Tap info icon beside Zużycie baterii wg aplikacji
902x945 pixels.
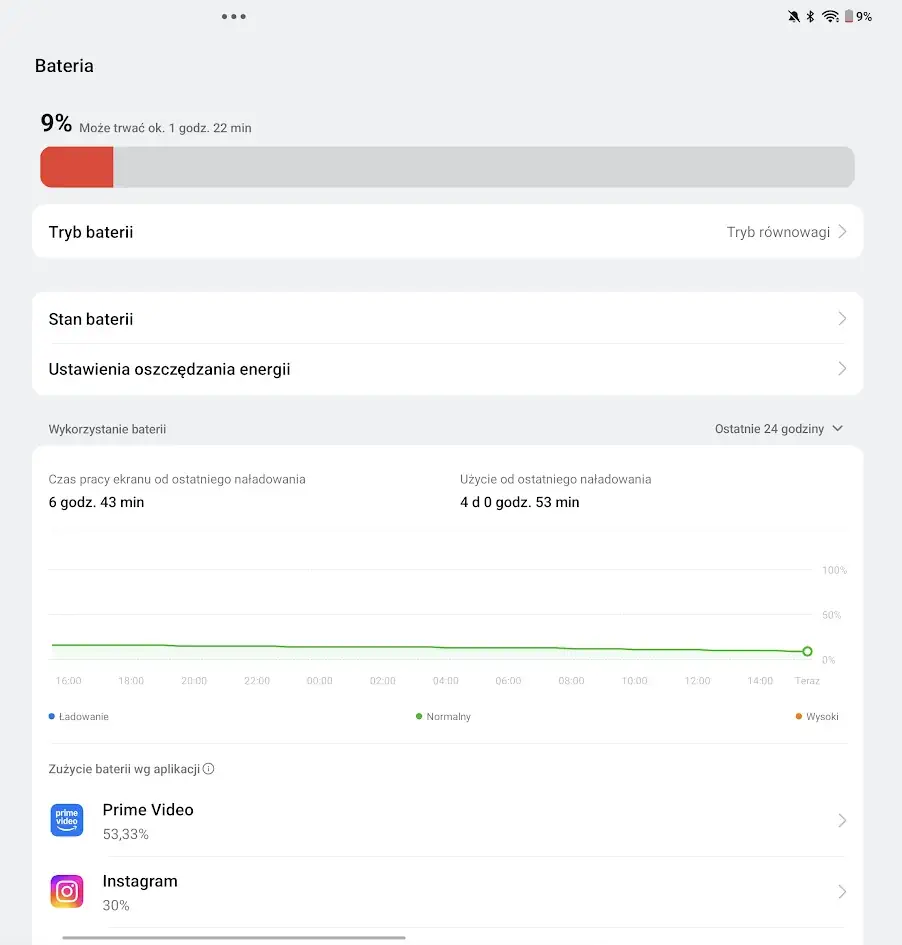coord(208,769)
